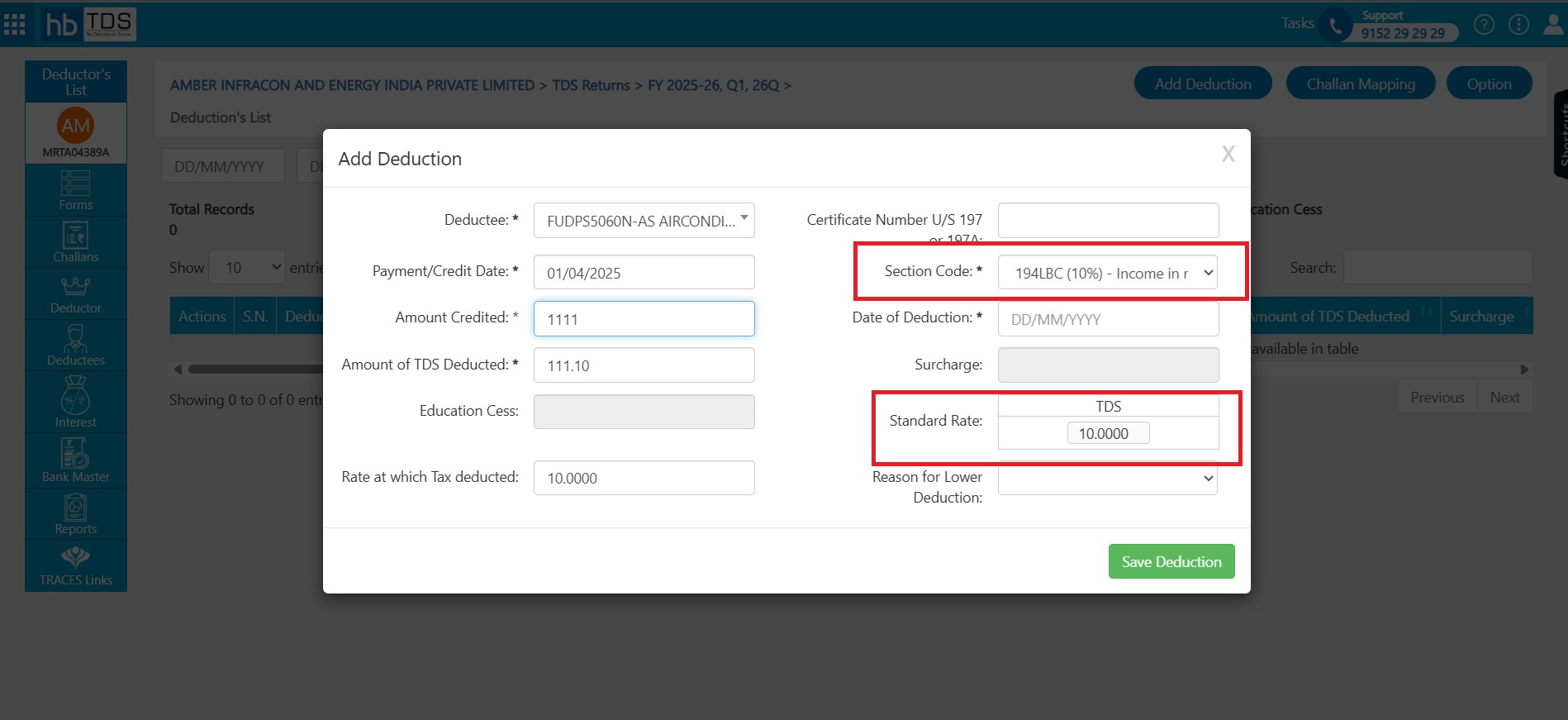The width and height of the screenshot is (1568, 720).
Task: Click the Standard Rate TDS value field
Action: [x=1108, y=433]
